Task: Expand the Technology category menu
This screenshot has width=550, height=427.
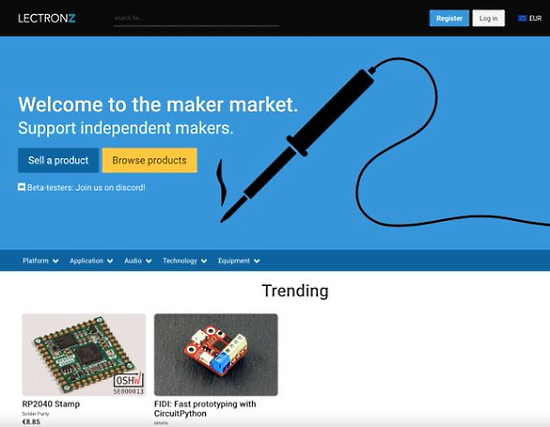Action: pyautogui.click(x=185, y=261)
